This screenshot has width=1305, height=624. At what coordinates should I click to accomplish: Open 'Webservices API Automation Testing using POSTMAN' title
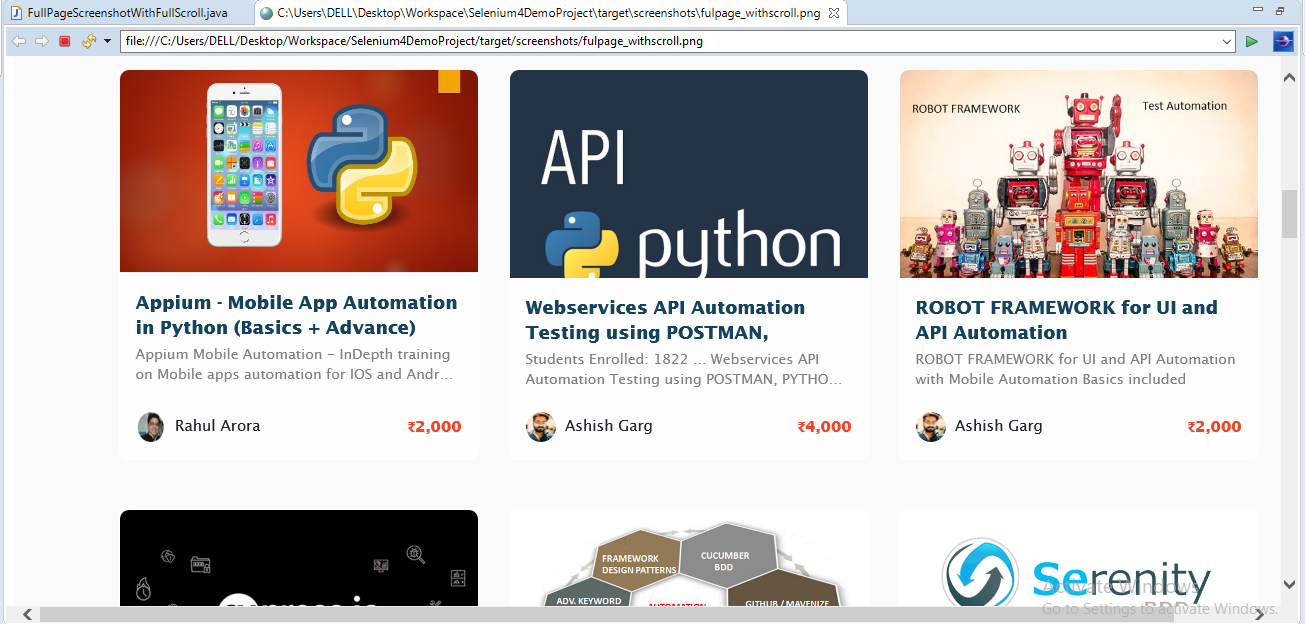[x=665, y=320]
